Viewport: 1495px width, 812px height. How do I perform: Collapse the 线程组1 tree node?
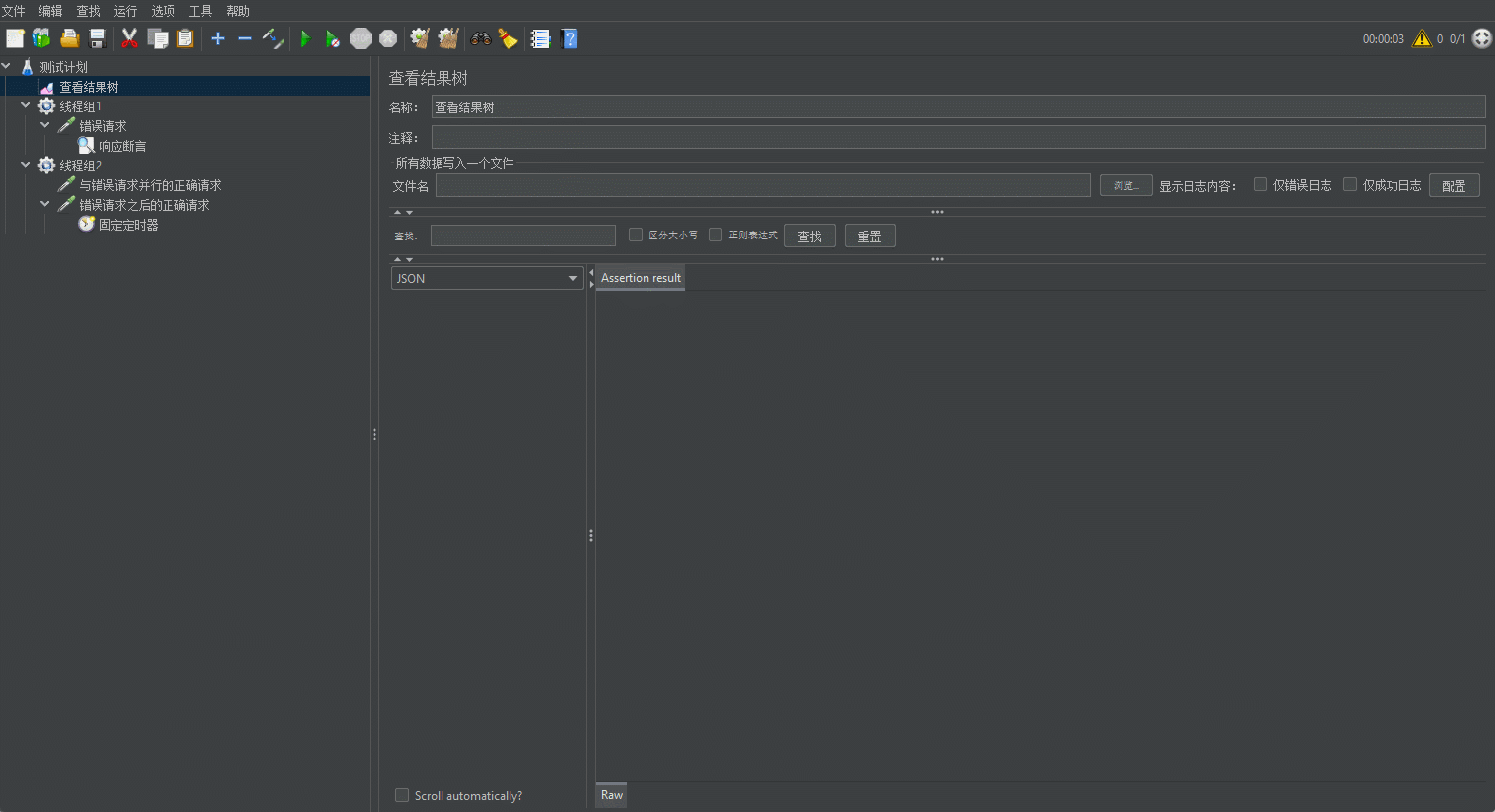tap(26, 105)
